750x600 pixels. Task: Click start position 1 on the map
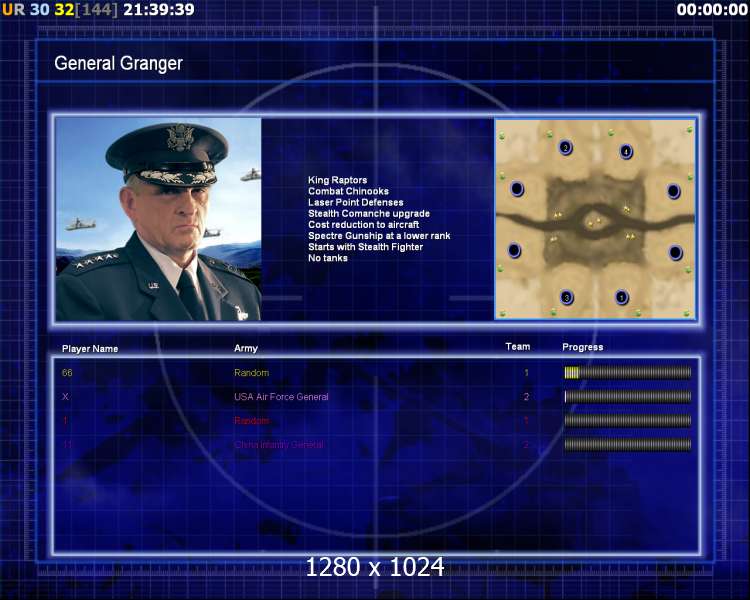coord(621,297)
